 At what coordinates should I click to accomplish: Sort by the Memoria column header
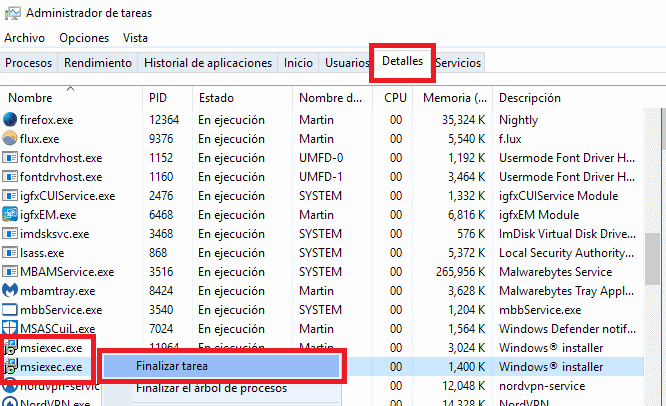452,98
